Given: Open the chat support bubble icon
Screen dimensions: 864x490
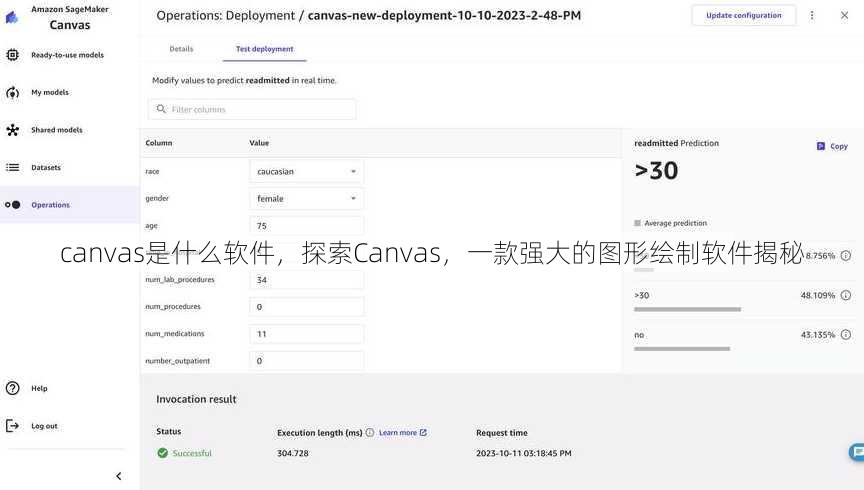Looking at the screenshot, I should (x=857, y=453).
